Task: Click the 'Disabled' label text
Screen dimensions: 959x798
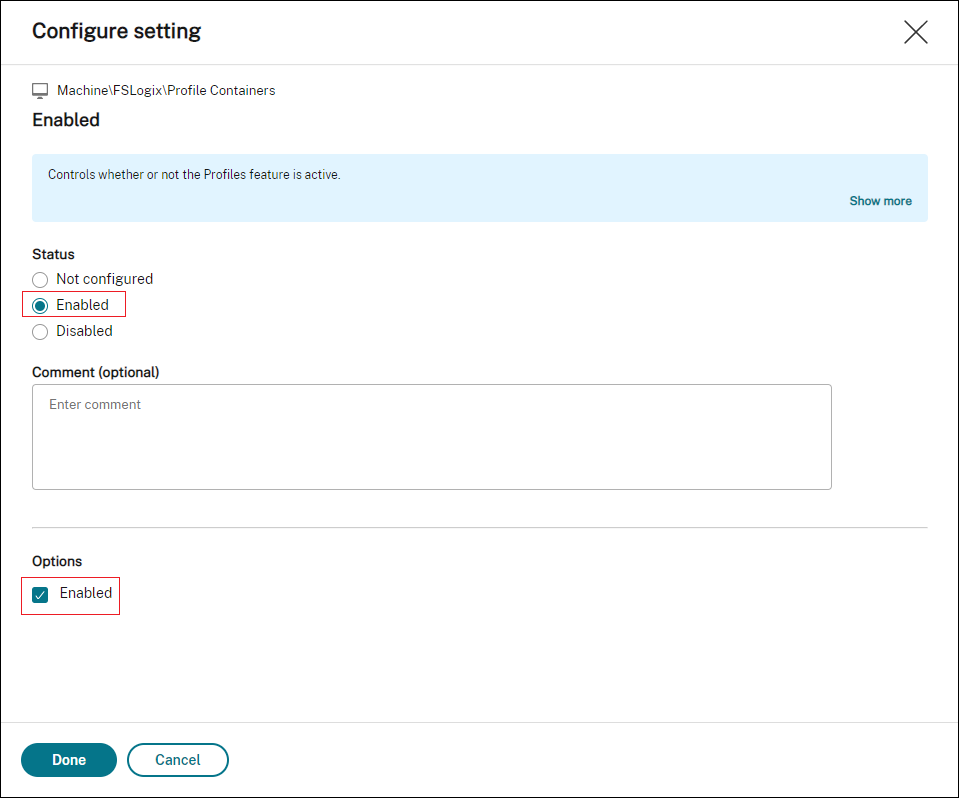Action: tap(84, 331)
